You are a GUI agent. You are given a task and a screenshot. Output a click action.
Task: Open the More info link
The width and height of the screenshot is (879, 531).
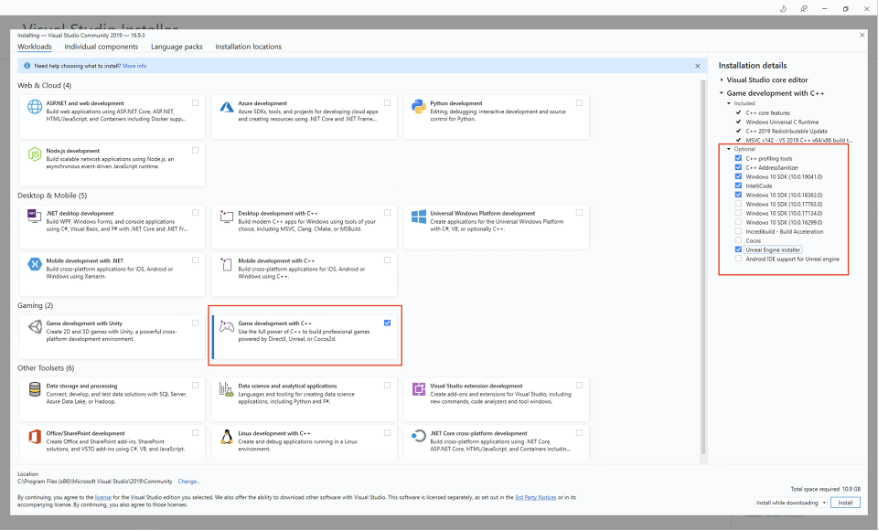(x=135, y=66)
